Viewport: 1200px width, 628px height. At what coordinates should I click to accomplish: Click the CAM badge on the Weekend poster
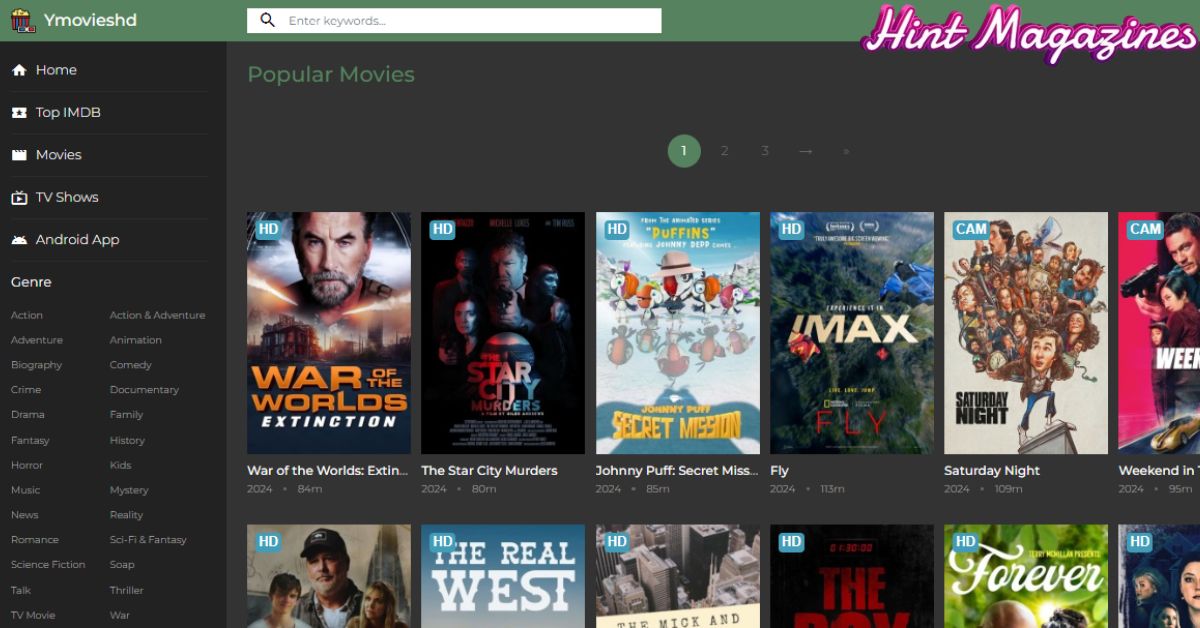tap(1145, 229)
